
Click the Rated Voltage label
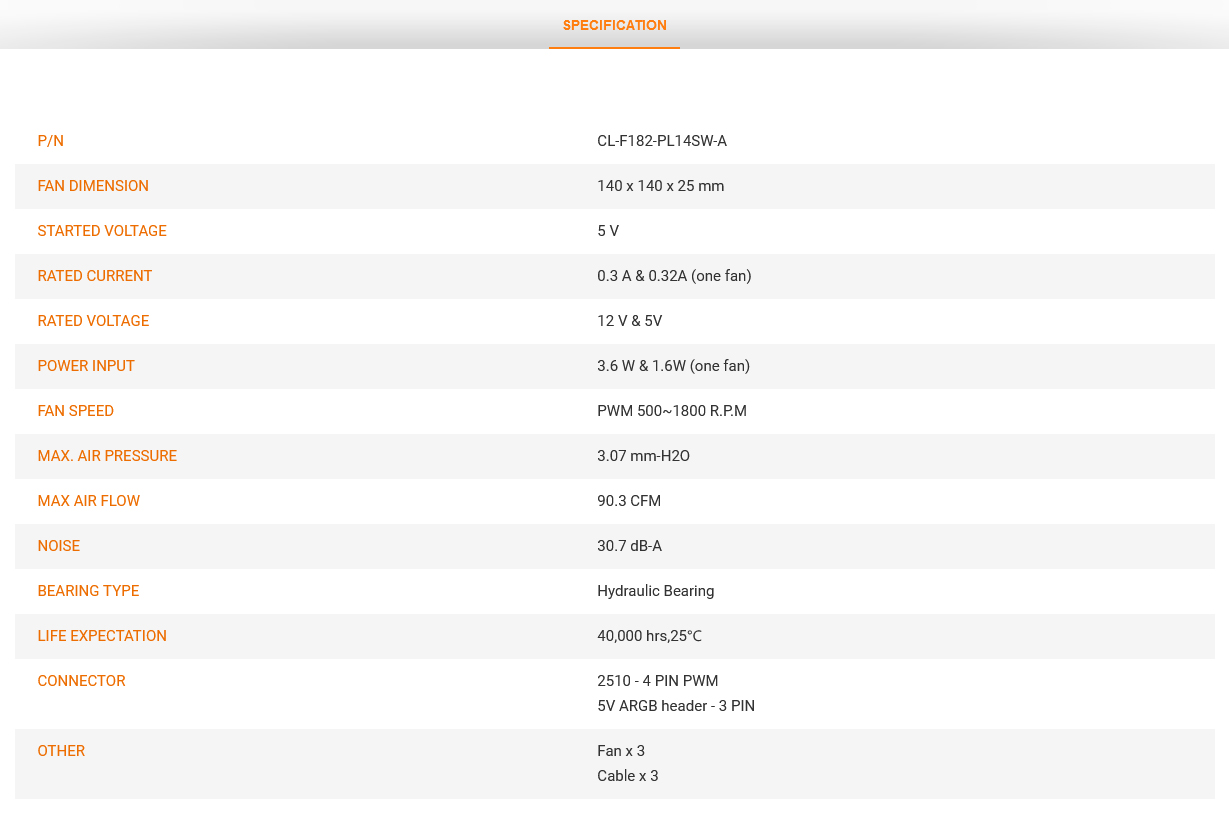click(93, 321)
